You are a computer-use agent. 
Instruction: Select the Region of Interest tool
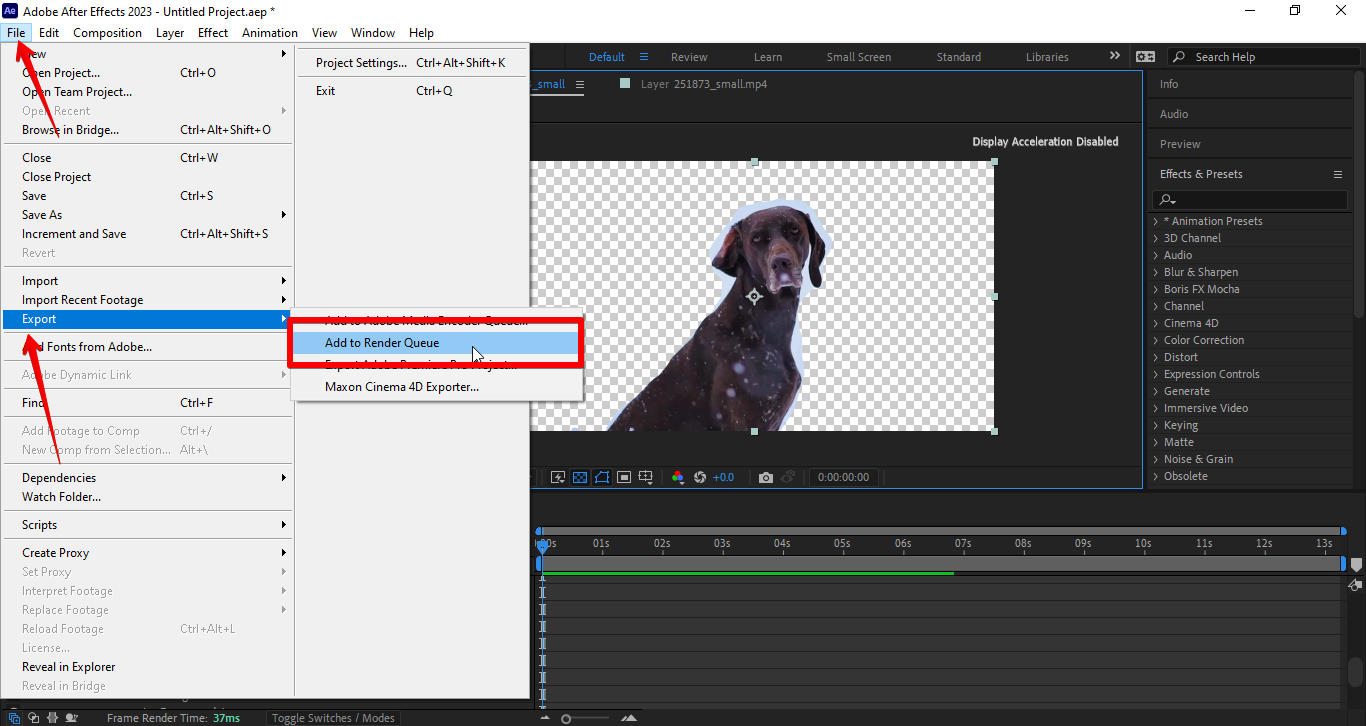(x=623, y=477)
